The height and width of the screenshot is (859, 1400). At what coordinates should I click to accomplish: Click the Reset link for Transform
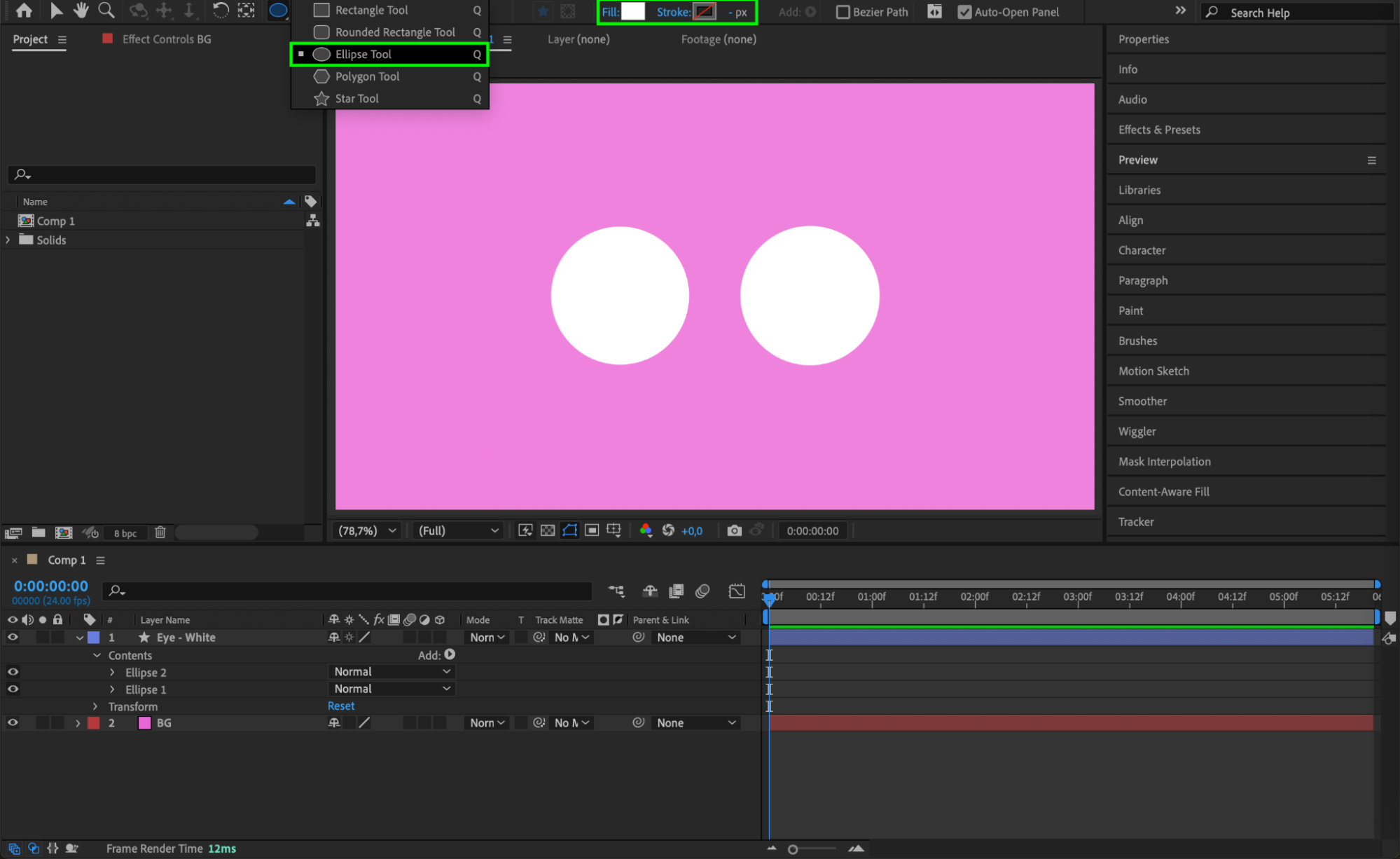[x=341, y=706]
